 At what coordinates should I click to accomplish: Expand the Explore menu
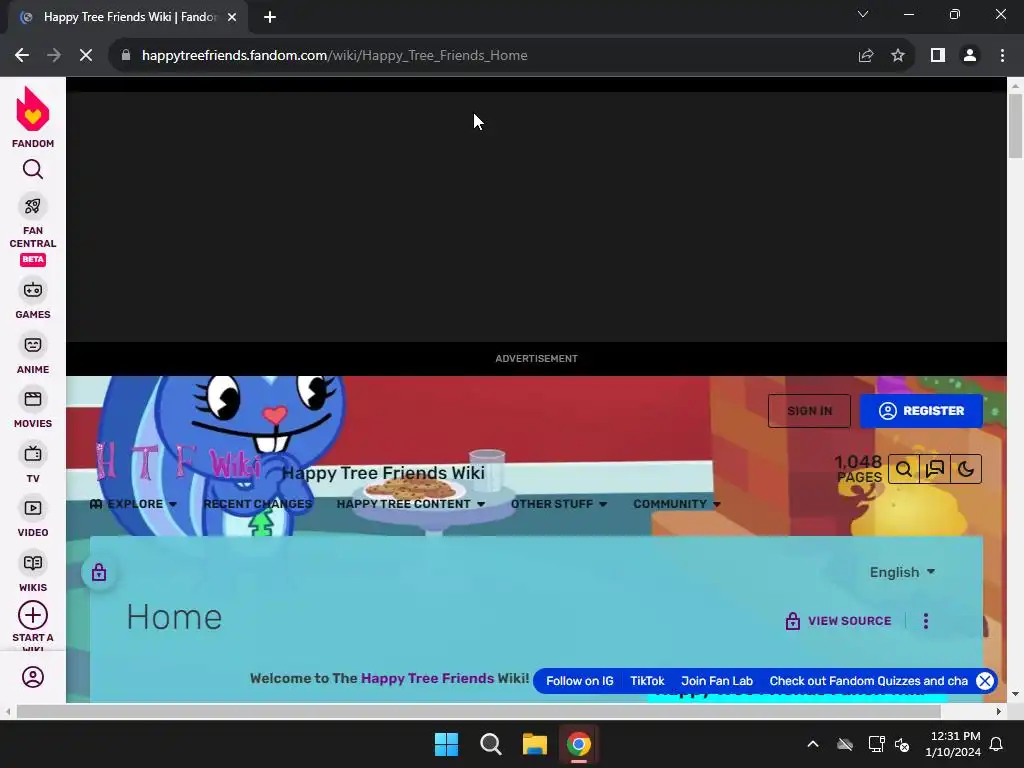click(133, 504)
